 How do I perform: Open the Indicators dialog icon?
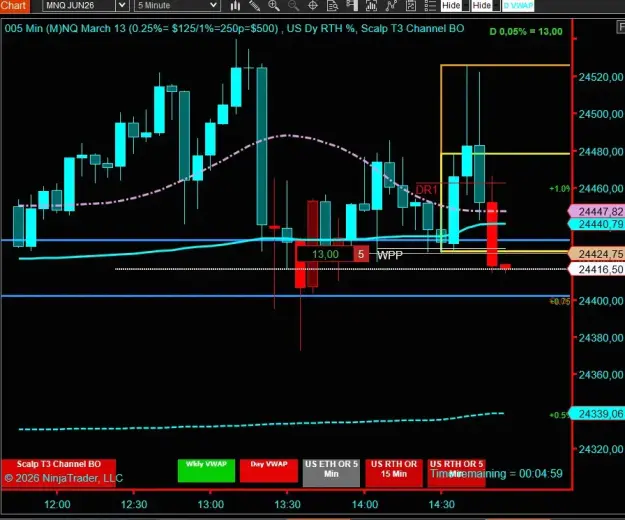(x=371, y=6)
